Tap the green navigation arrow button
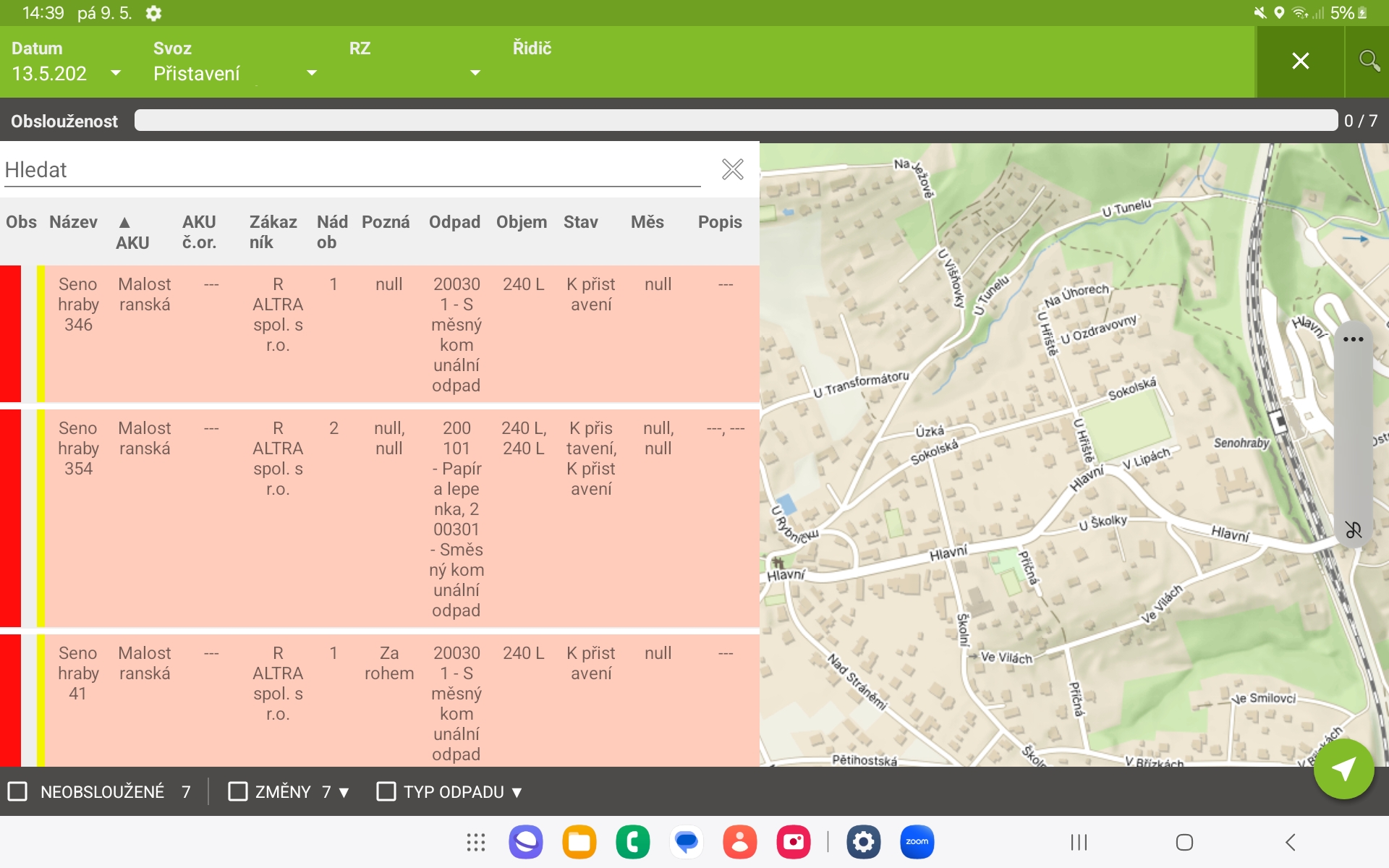 [1343, 769]
